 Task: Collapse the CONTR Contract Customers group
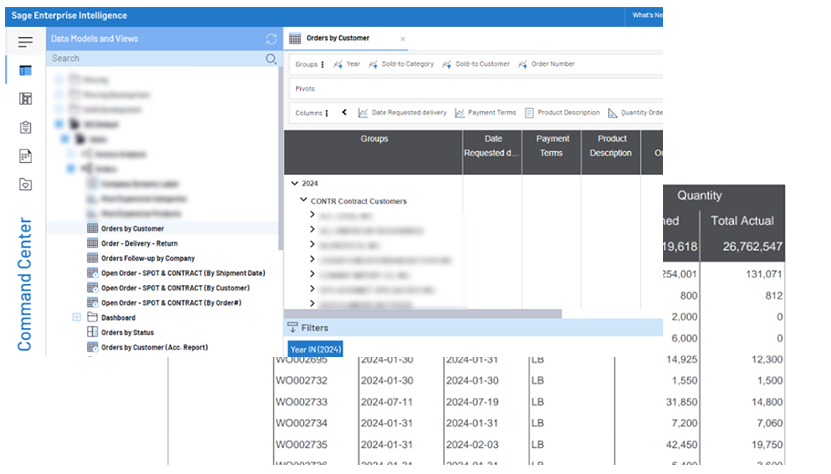click(x=304, y=200)
